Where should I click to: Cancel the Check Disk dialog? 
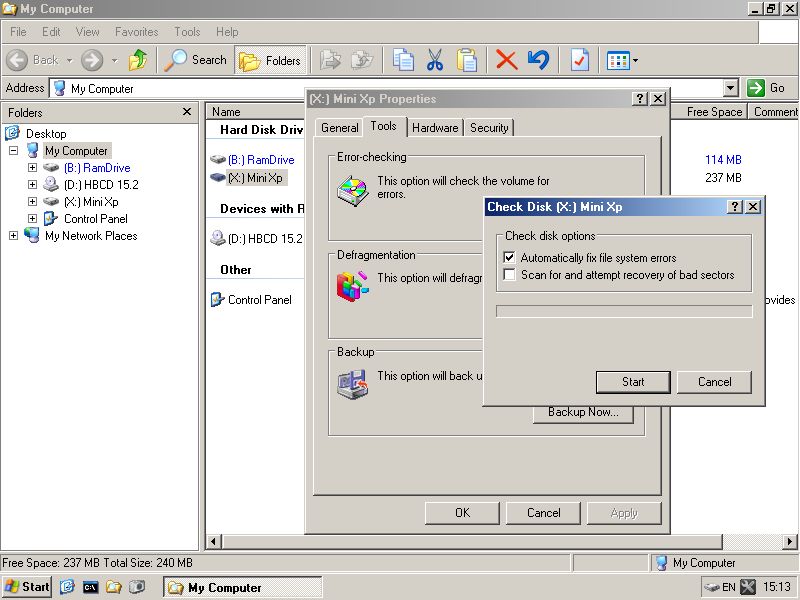coord(714,382)
